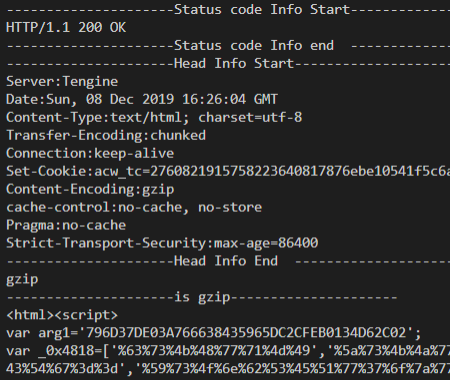Click the 'Transfer-Encoding:chunked' line
Screen dimensions: 450x380
click(106, 135)
